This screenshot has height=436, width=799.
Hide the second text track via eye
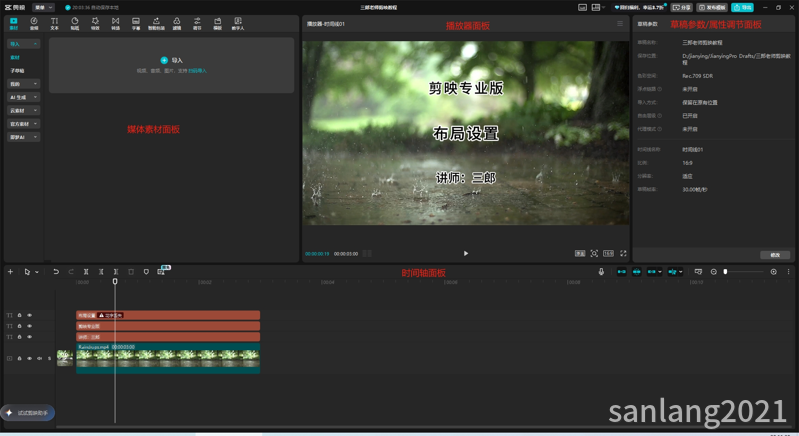pos(30,326)
